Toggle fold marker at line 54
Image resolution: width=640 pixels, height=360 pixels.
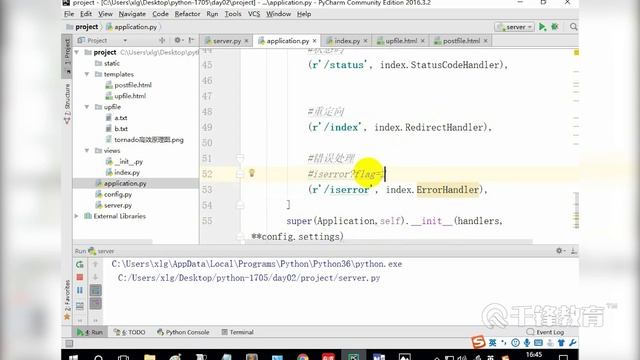(240, 205)
